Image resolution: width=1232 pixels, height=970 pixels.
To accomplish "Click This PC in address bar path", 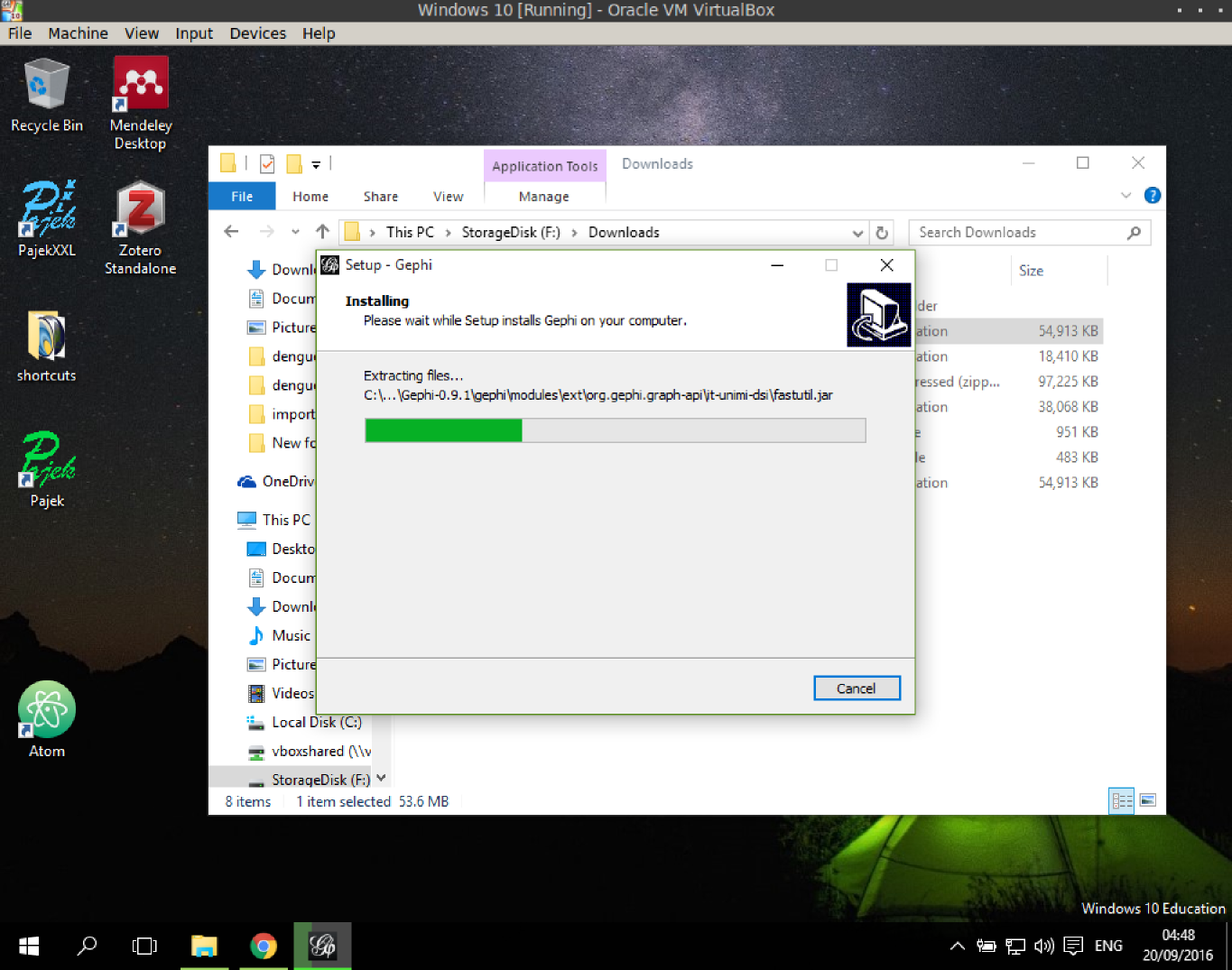I will pos(410,233).
